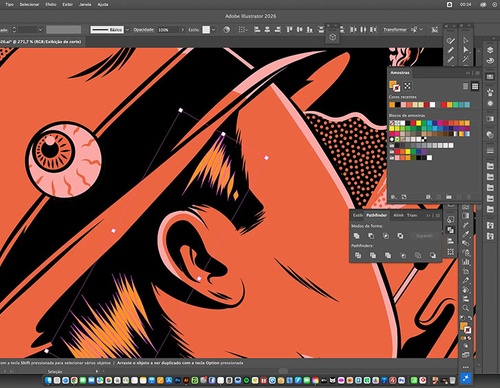Open the Efeito menu
500x388 pixels.
point(51,5)
